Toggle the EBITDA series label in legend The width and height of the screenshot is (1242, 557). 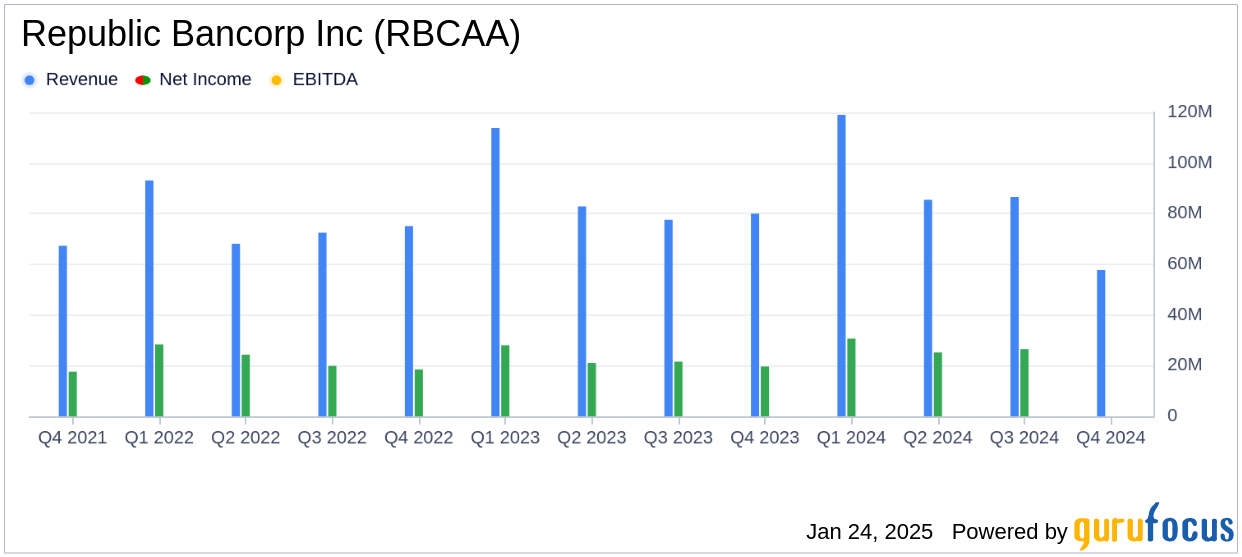[x=325, y=80]
